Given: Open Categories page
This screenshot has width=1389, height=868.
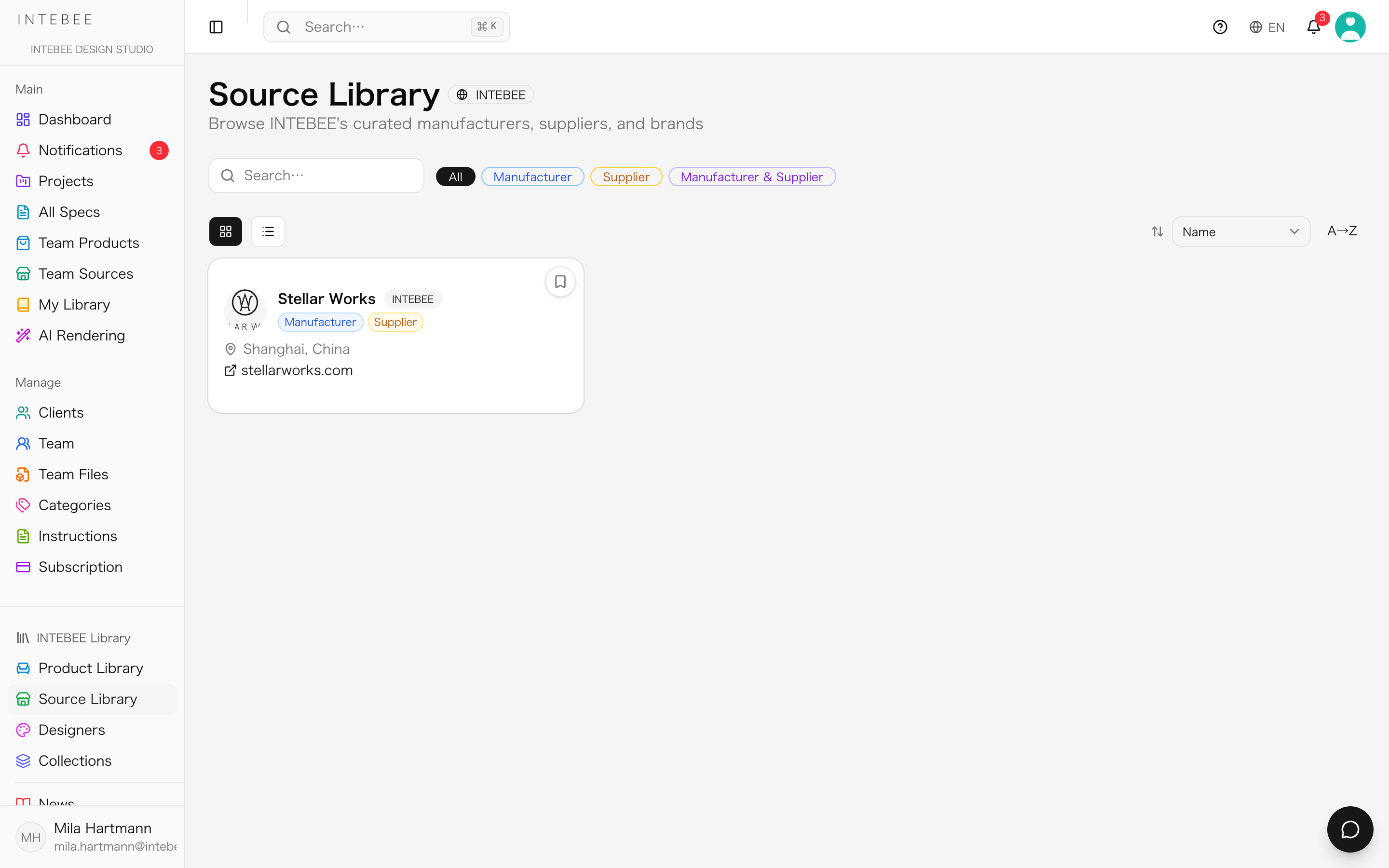Looking at the screenshot, I should [92, 505].
